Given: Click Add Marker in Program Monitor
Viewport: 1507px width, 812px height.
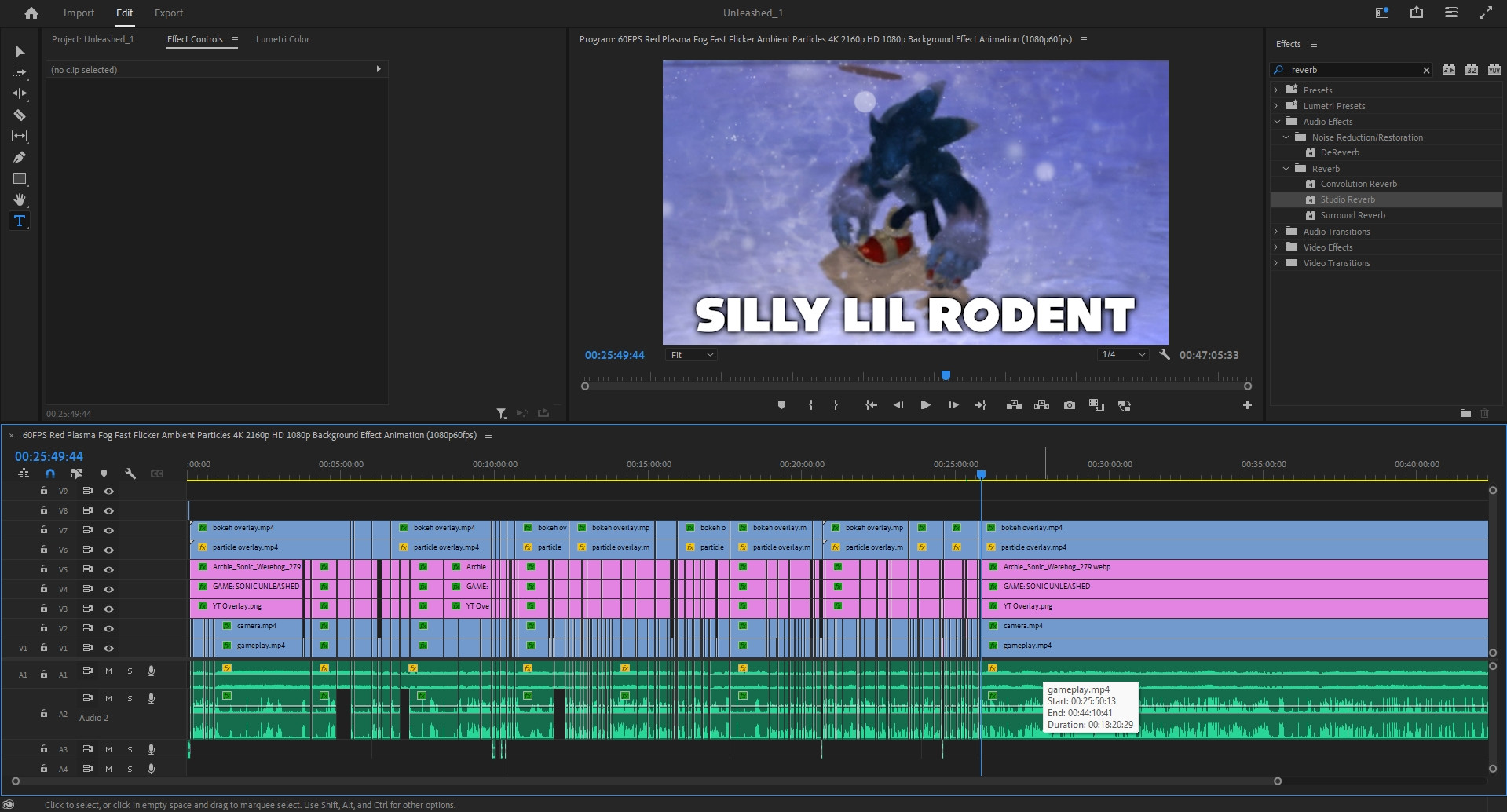Looking at the screenshot, I should click(781, 405).
